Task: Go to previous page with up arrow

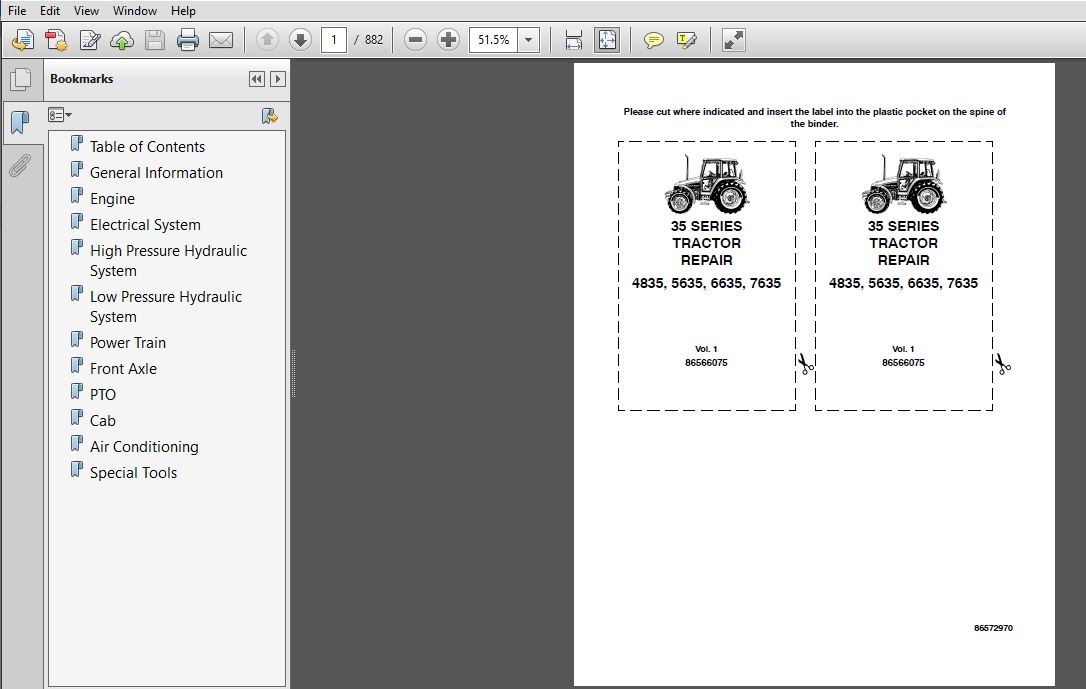Action: point(267,40)
